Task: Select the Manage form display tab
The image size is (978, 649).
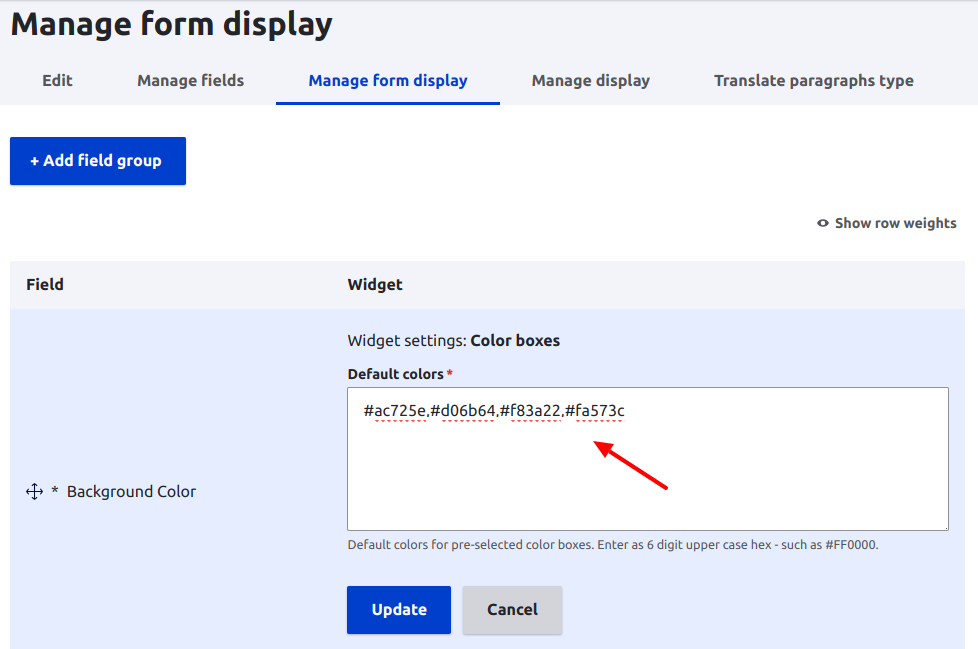Action: [x=387, y=80]
